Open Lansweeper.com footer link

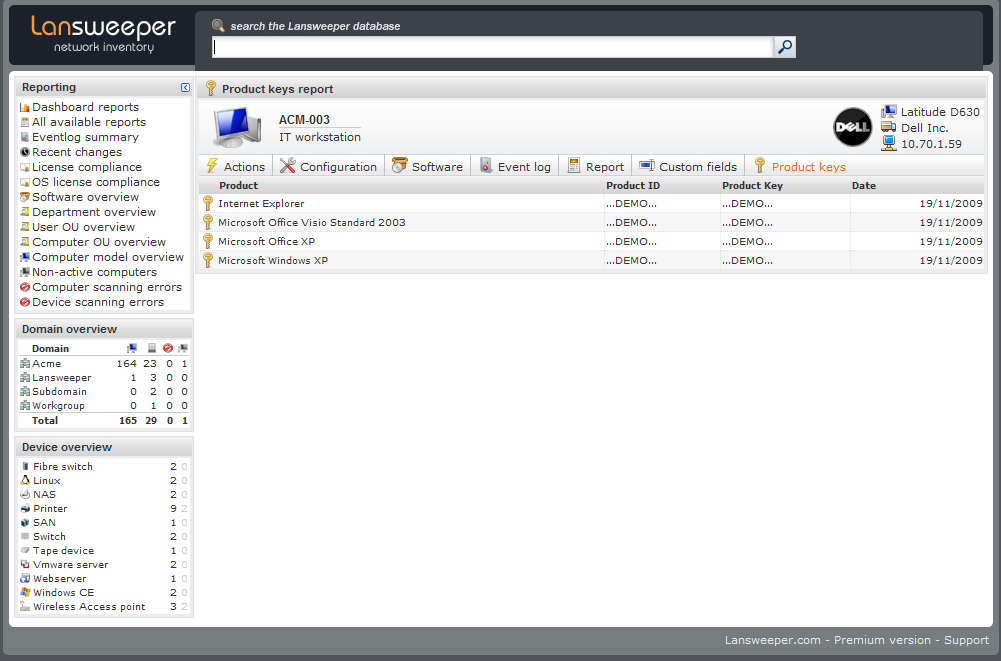(x=772, y=640)
